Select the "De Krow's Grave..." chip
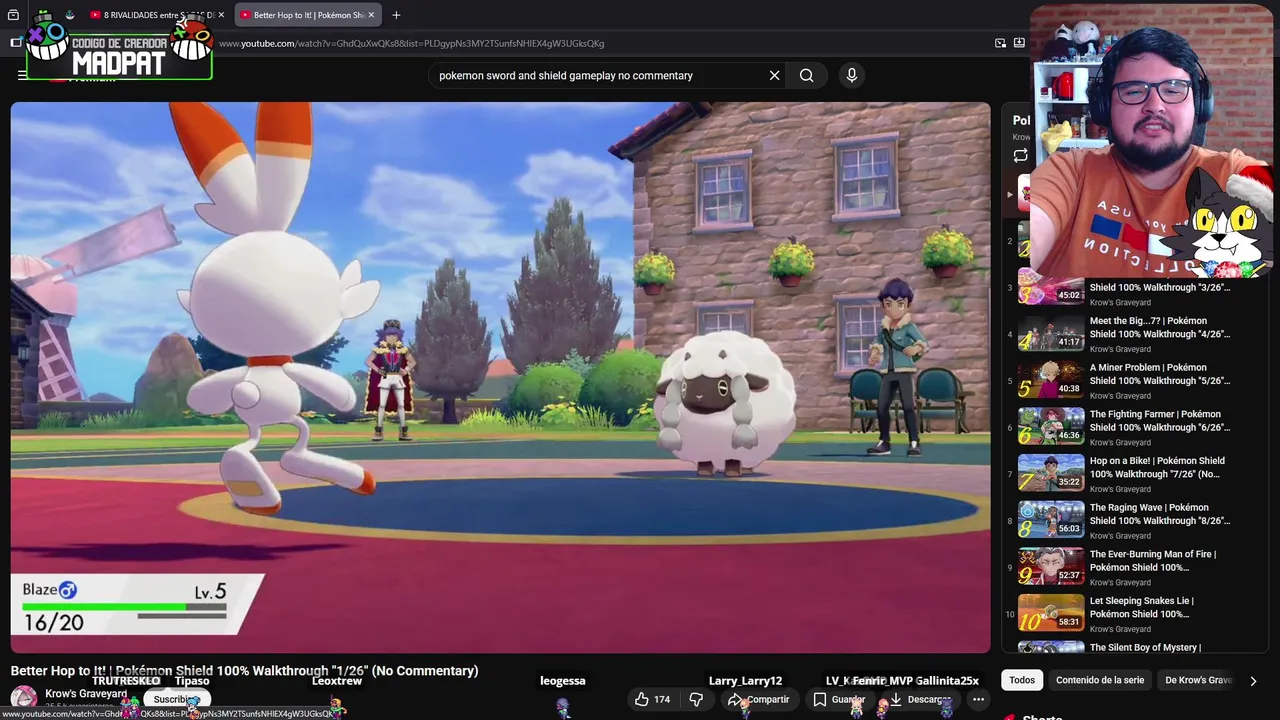This screenshot has height=720, width=1280. 1199,680
